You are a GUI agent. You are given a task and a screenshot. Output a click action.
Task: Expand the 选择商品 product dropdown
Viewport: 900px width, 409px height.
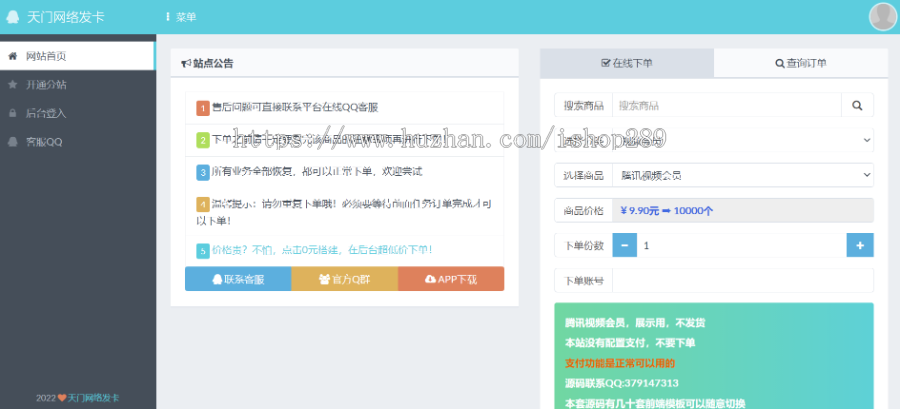742,175
